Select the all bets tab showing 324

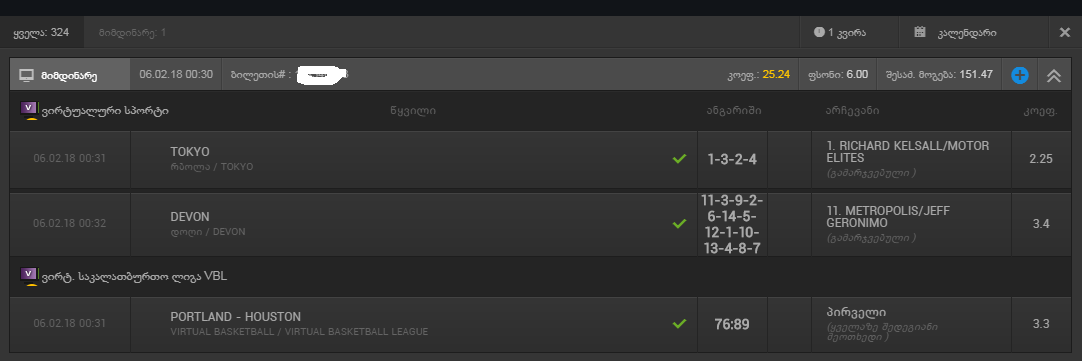coord(41,32)
